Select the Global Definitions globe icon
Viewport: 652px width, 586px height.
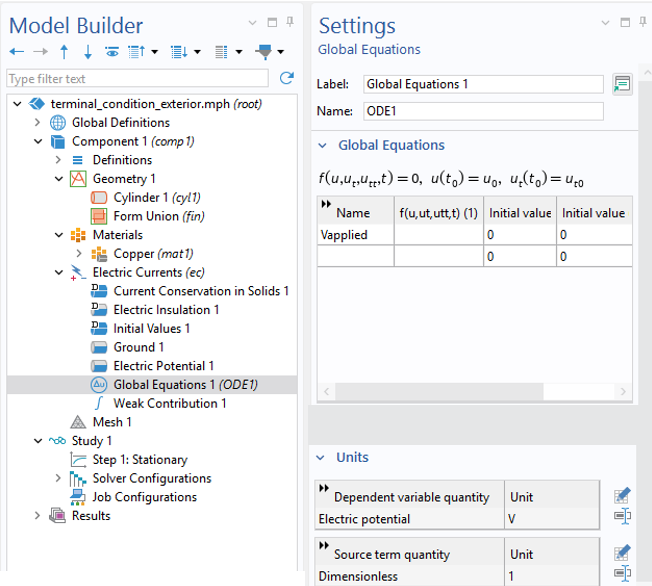click(x=58, y=123)
